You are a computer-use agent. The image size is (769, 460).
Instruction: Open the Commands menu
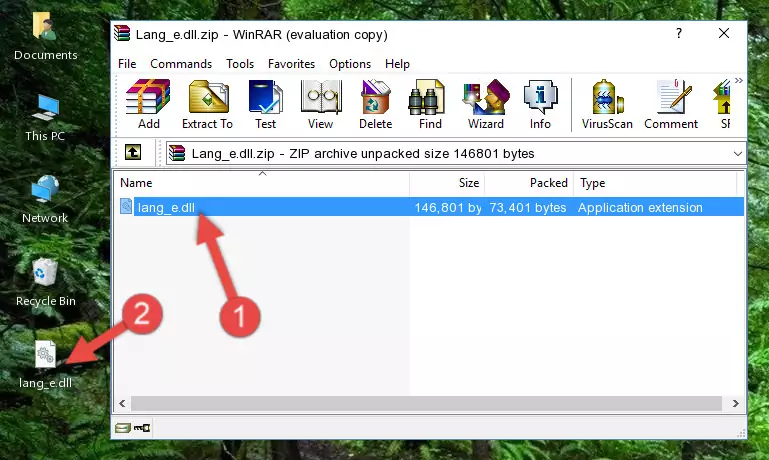(x=181, y=64)
